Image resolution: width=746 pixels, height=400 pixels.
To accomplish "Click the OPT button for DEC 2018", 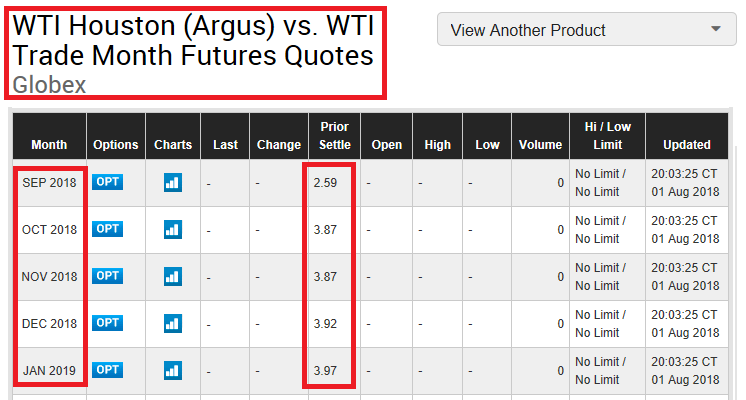I will (x=108, y=323).
